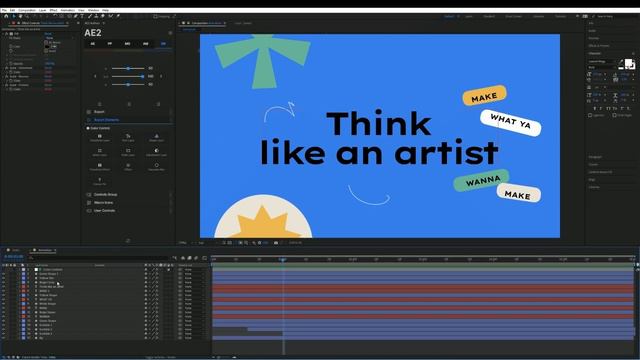Open the font family dropdown in Character panel
The width and height of the screenshot is (640, 360).
point(601,61)
